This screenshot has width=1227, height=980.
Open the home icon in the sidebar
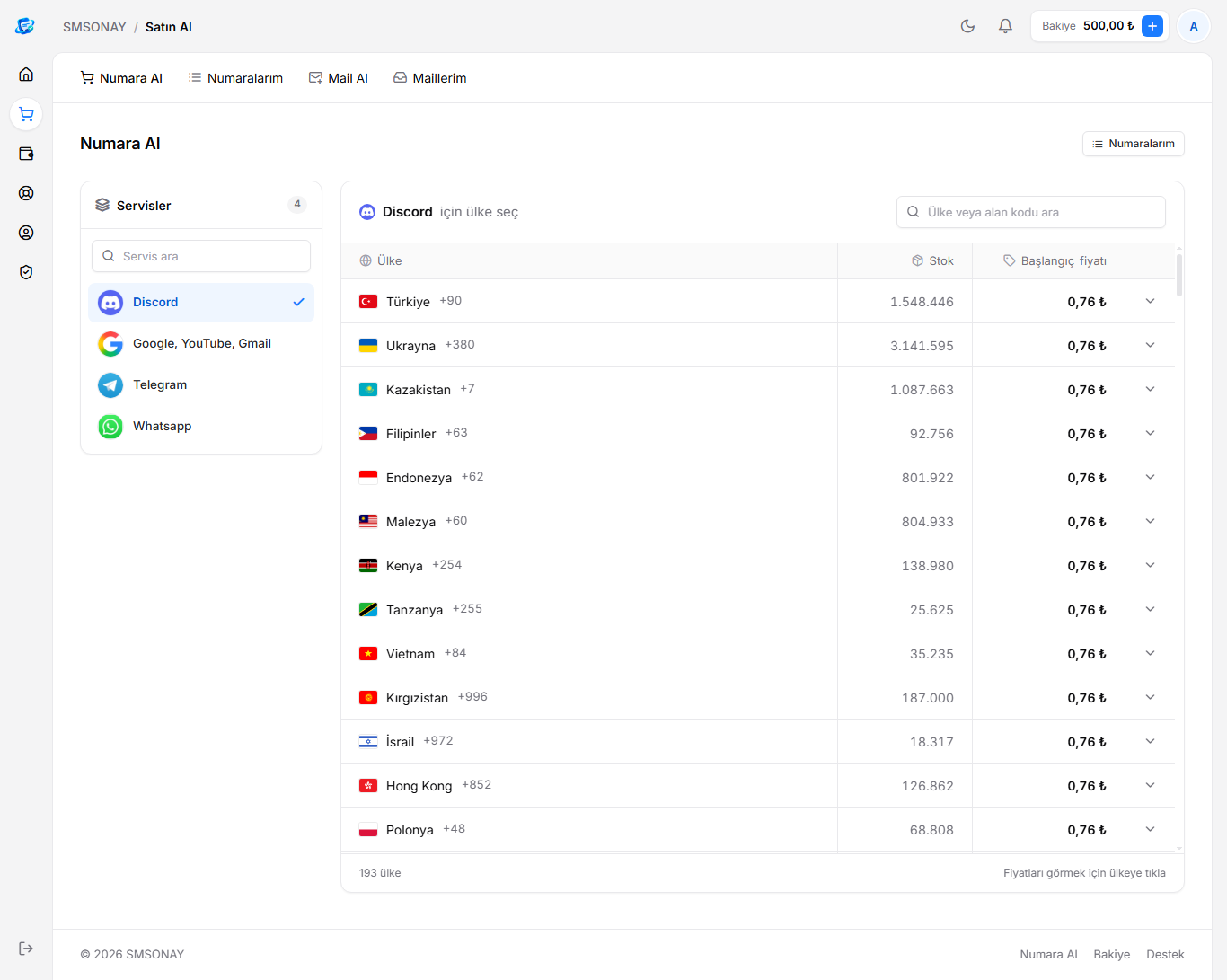pyautogui.click(x=26, y=75)
